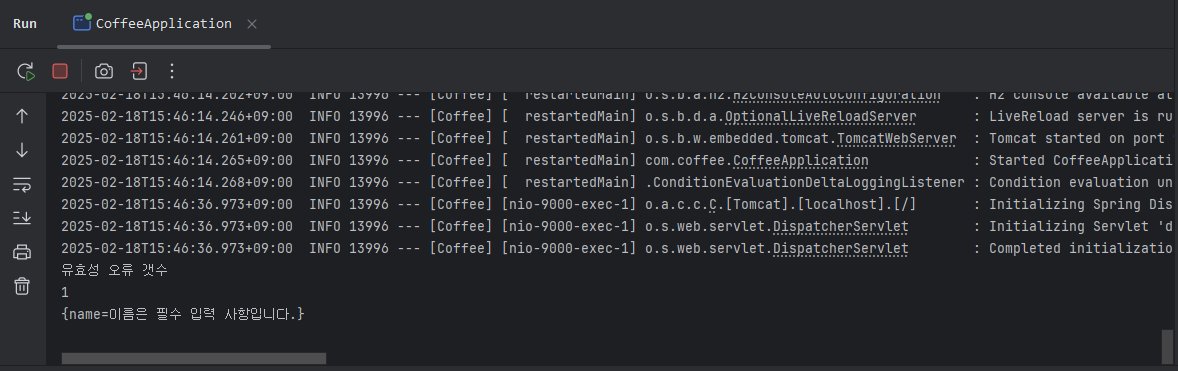Jump down the stack trace with the down arrow
This screenshot has width=1178, height=371.
coord(22,150)
